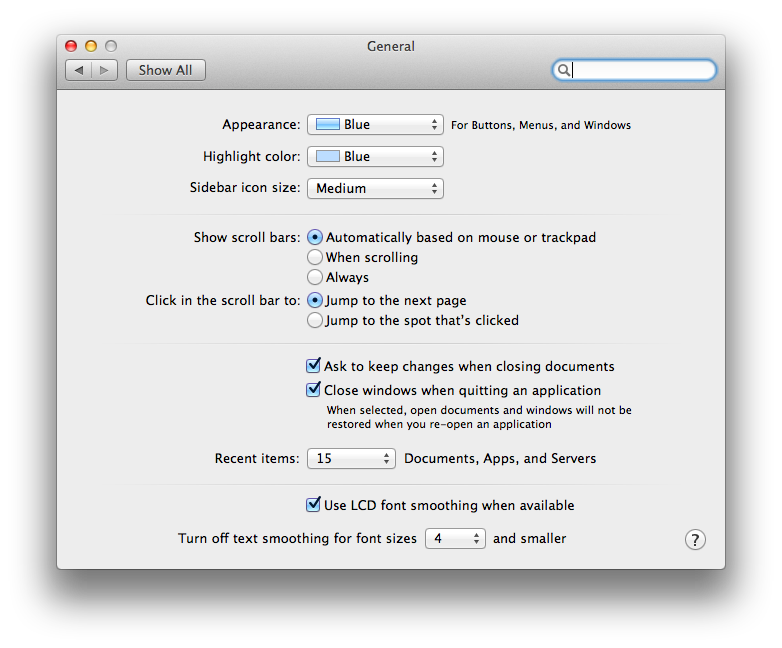Click the 'and smaller' label

(x=530, y=538)
